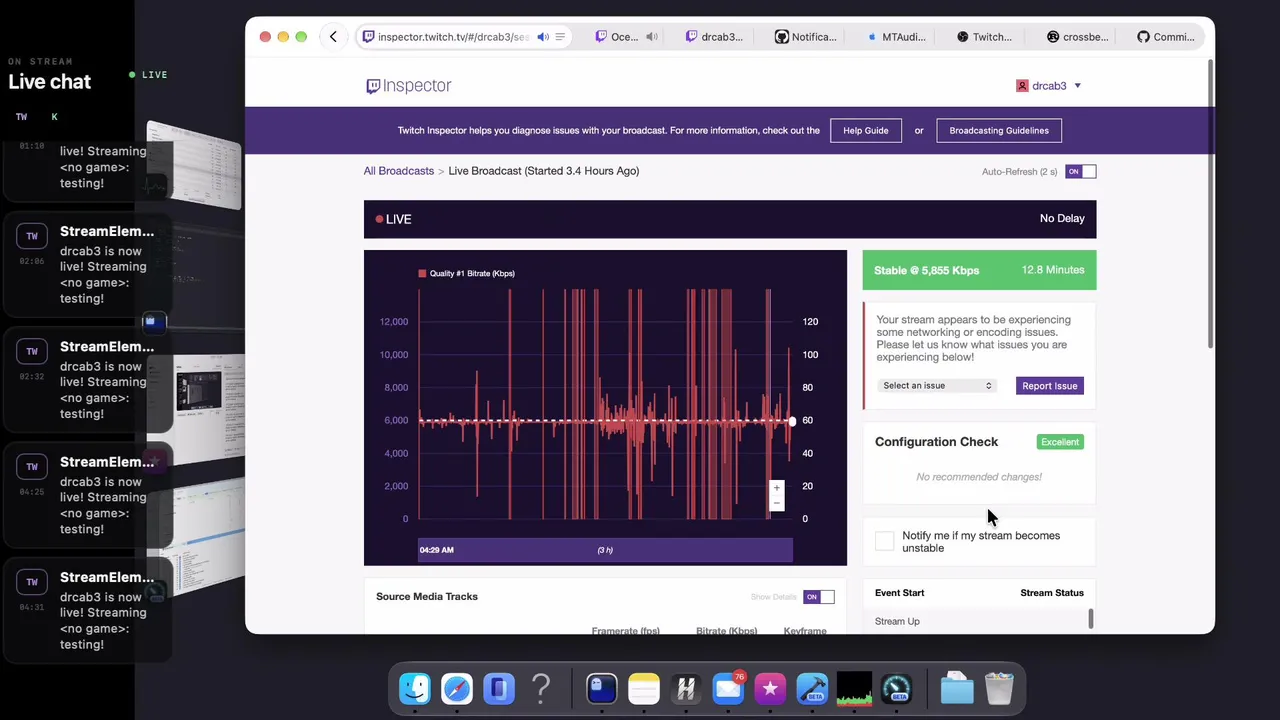Click the white handle on the bitrate line
This screenshot has height=720, width=1280.
point(792,421)
